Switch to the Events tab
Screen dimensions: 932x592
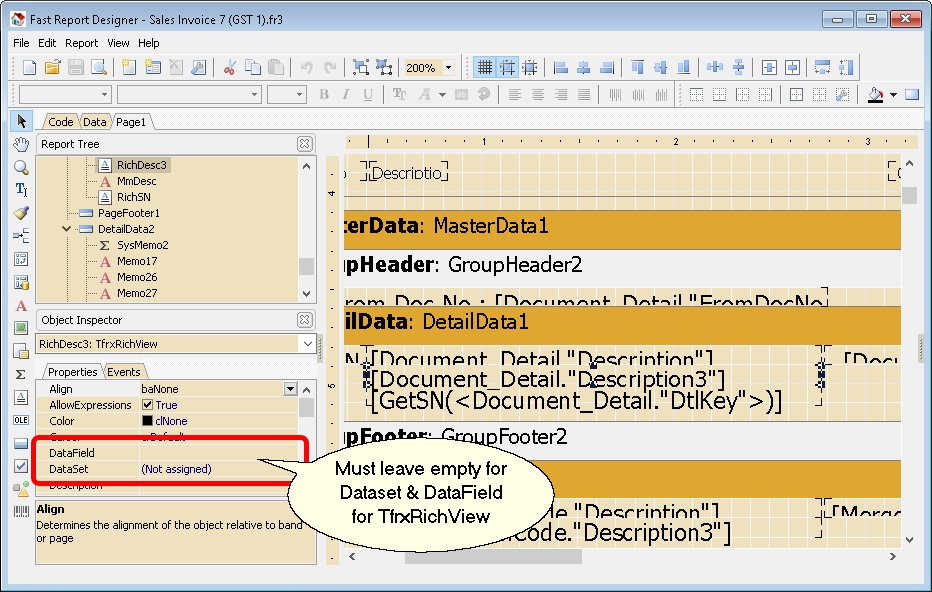click(x=124, y=372)
